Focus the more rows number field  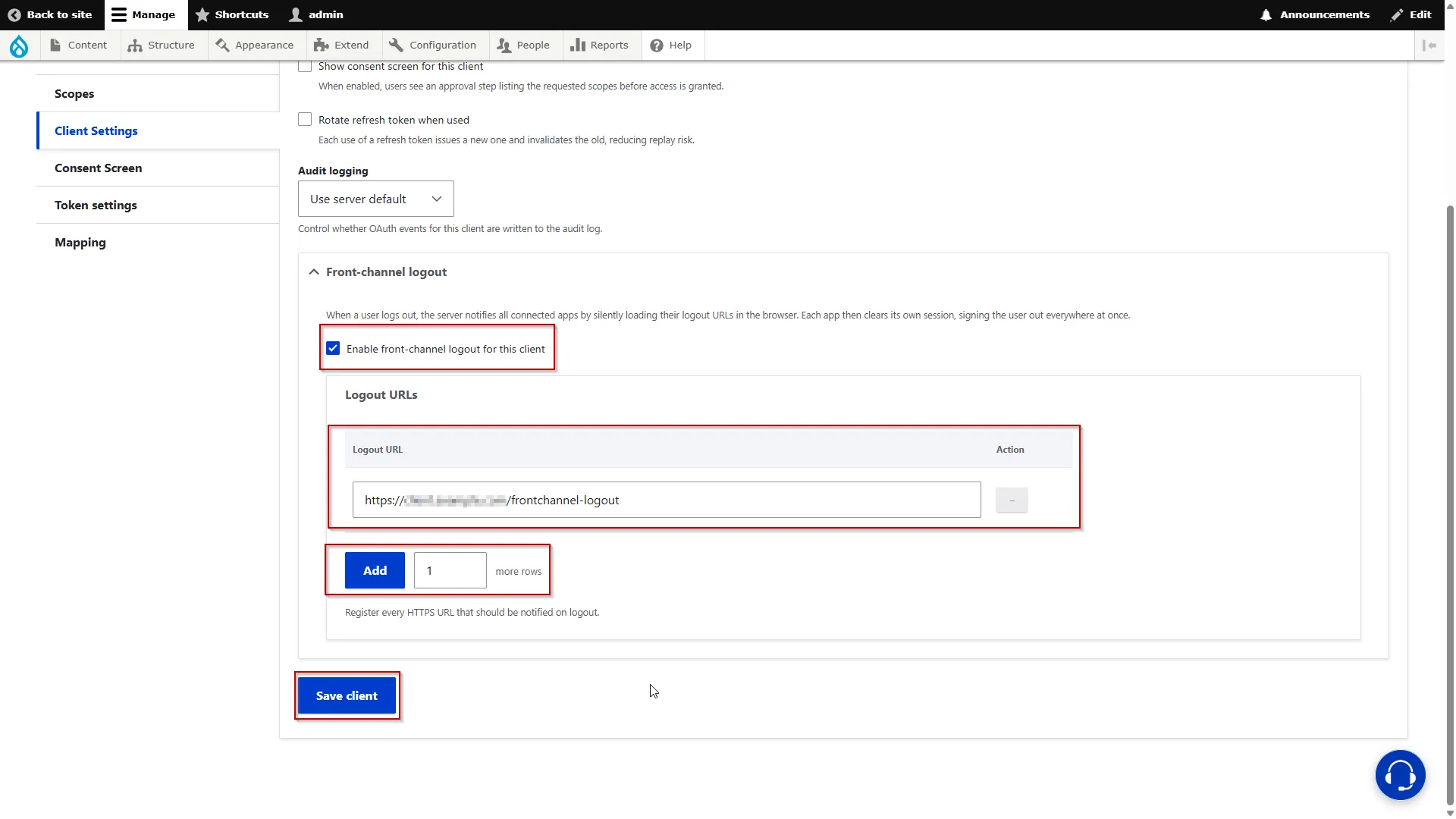(x=450, y=571)
